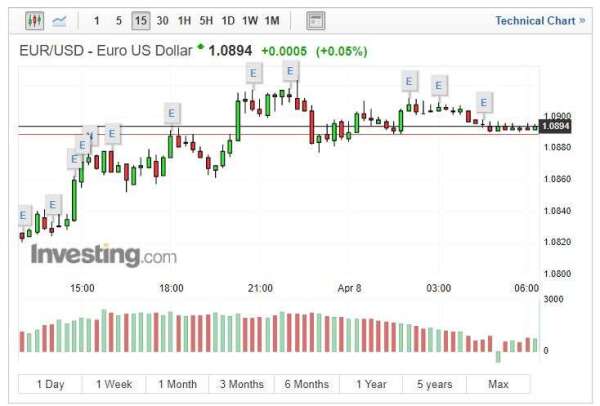The image size is (600, 406).
Task: Click the Apr 8 time axis label
Action: pos(349,288)
